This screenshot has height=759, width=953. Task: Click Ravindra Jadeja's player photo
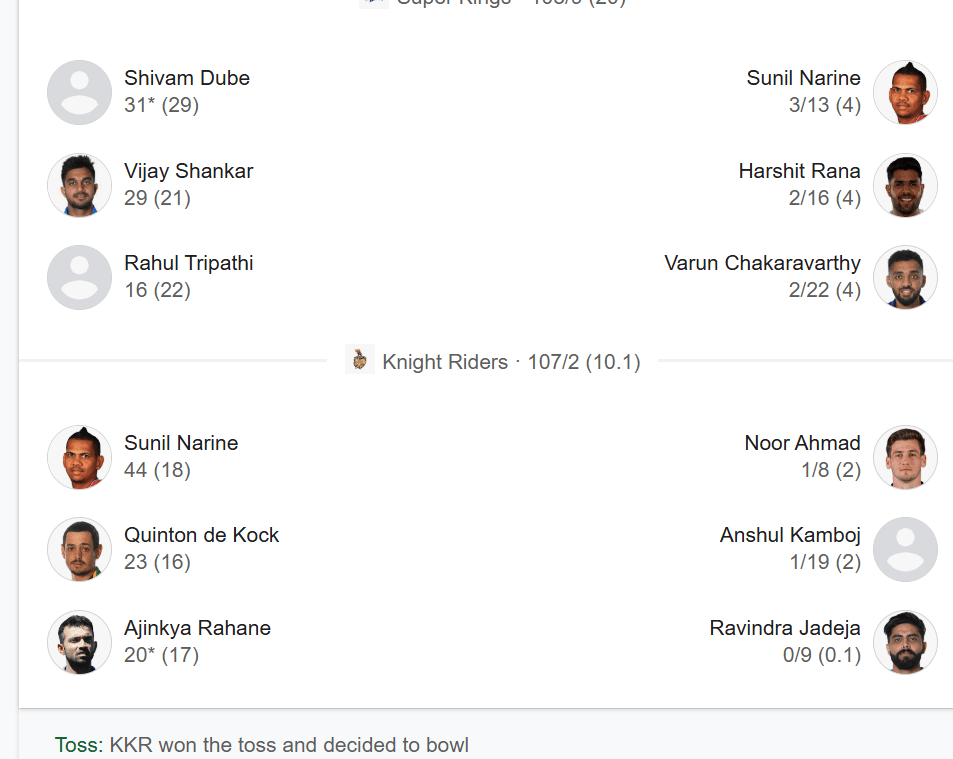point(905,642)
